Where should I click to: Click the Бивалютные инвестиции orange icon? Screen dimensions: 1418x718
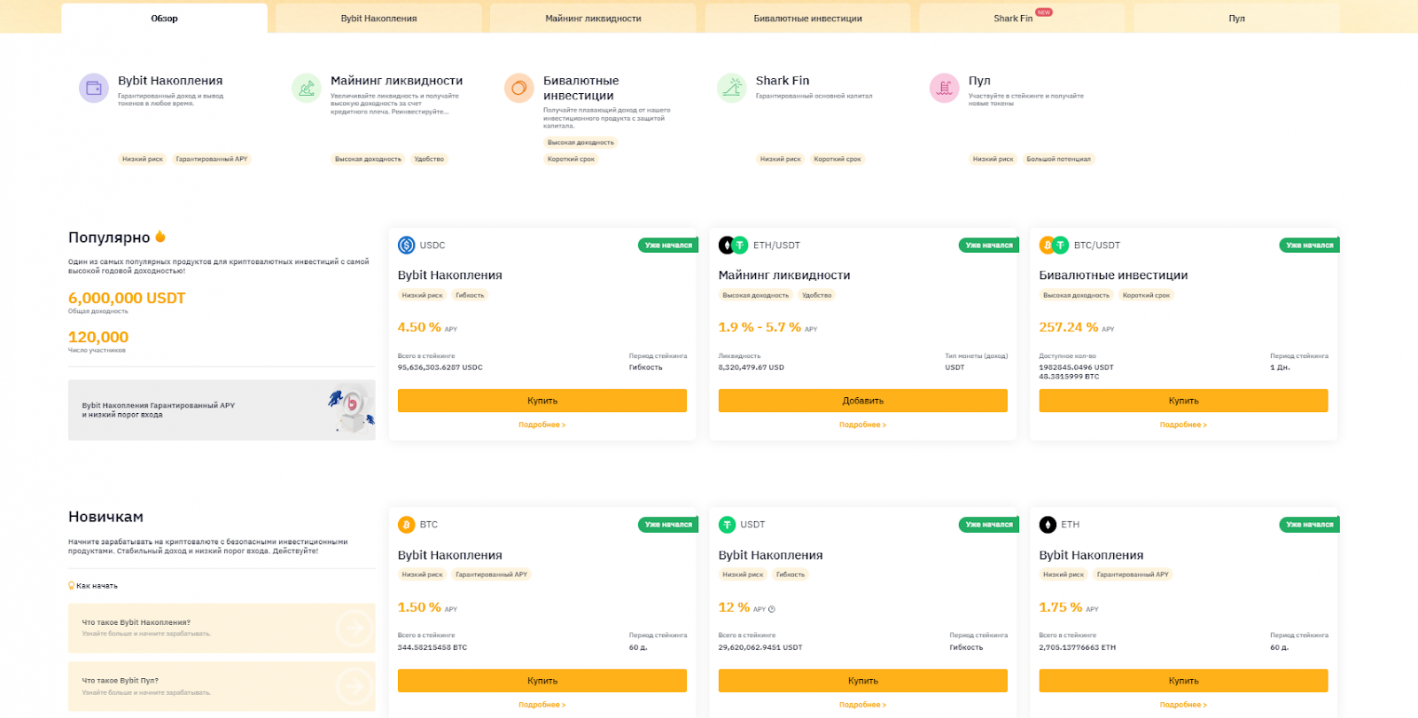pyautogui.click(x=519, y=88)
